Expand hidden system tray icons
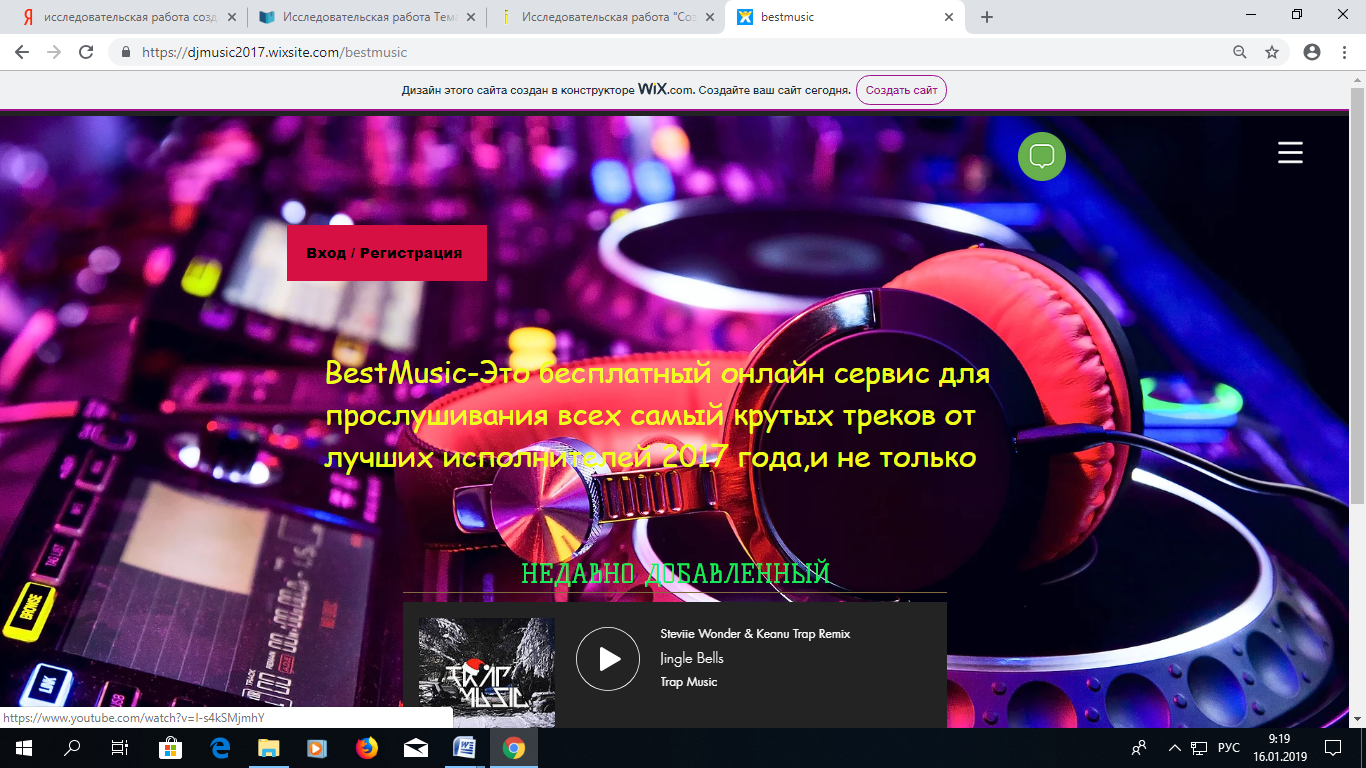 (x=1176, y=748)
